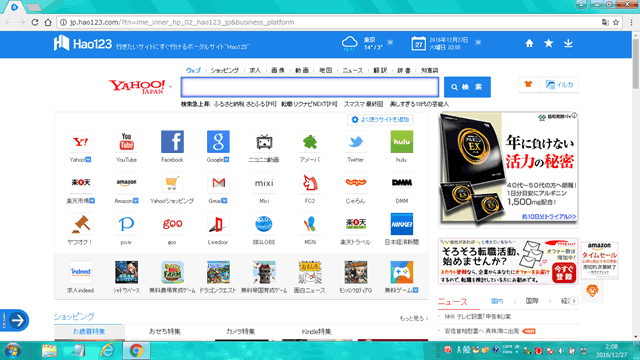Select the 画像 search tab

[278, 70]
